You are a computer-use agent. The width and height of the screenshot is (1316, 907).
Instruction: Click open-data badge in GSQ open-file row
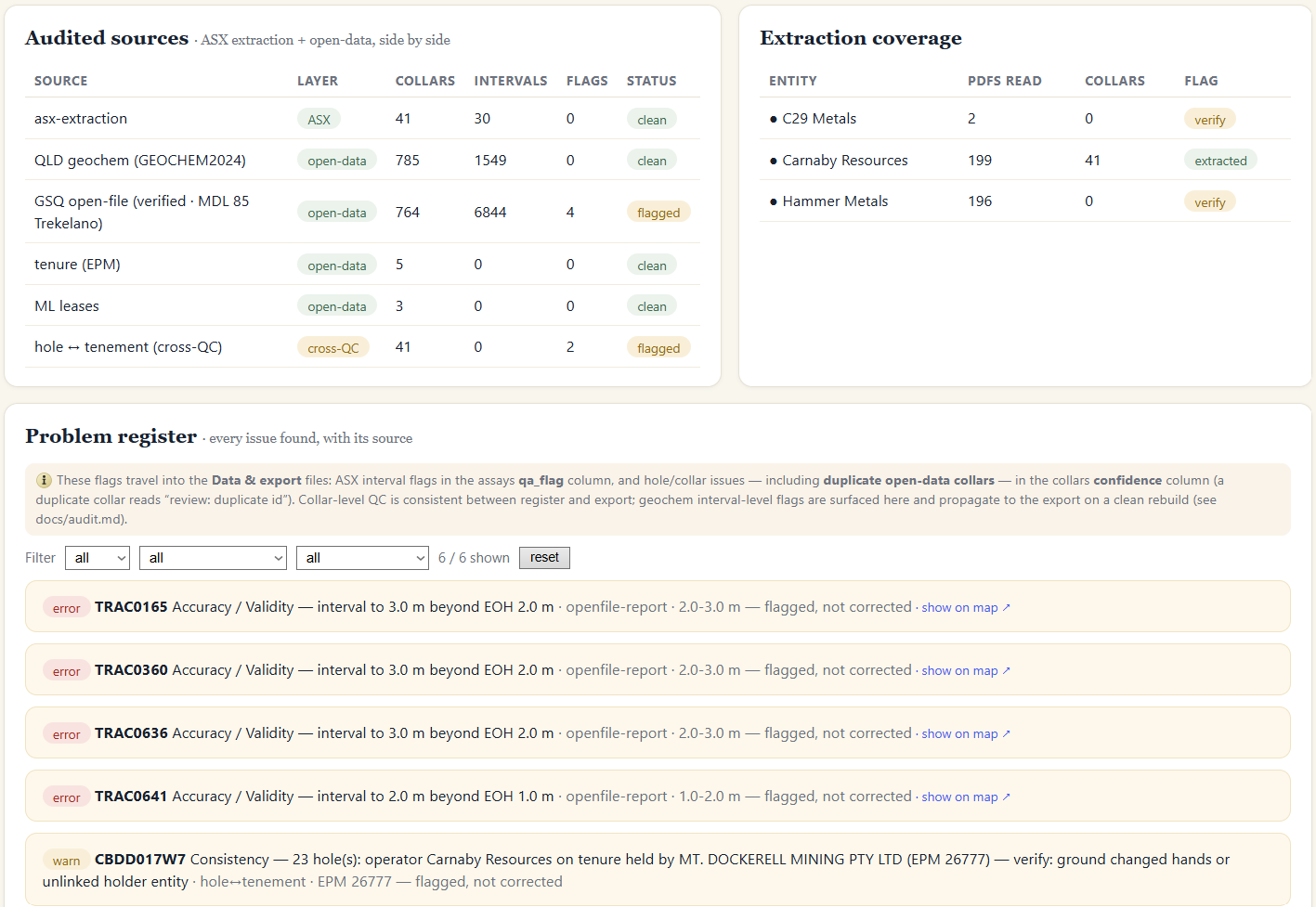tap(337, 213)
